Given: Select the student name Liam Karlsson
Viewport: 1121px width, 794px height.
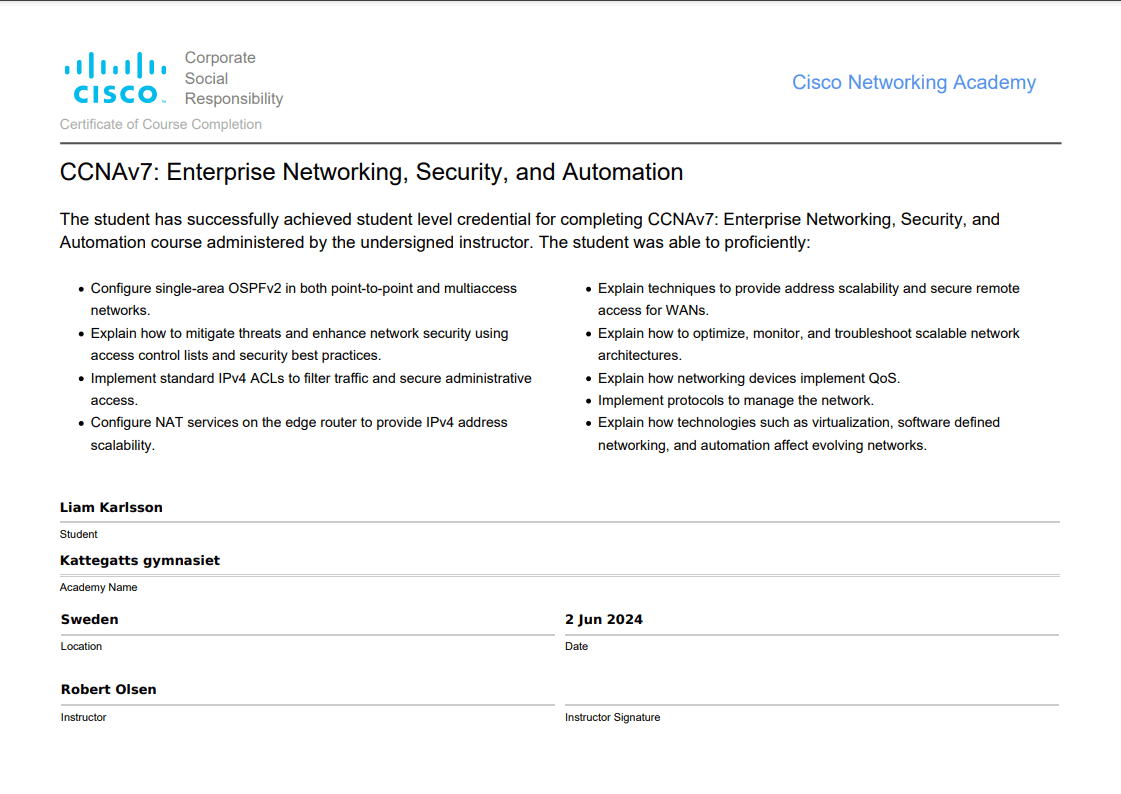Looking at the screenshot, I should (111, 507).
